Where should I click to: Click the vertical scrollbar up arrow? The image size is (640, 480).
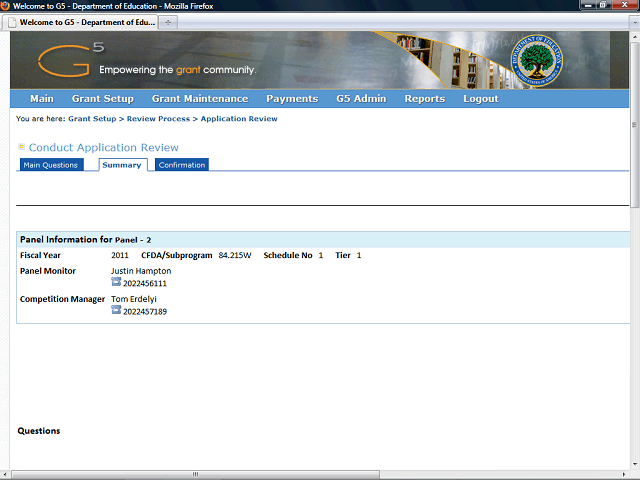pos(634,36)
